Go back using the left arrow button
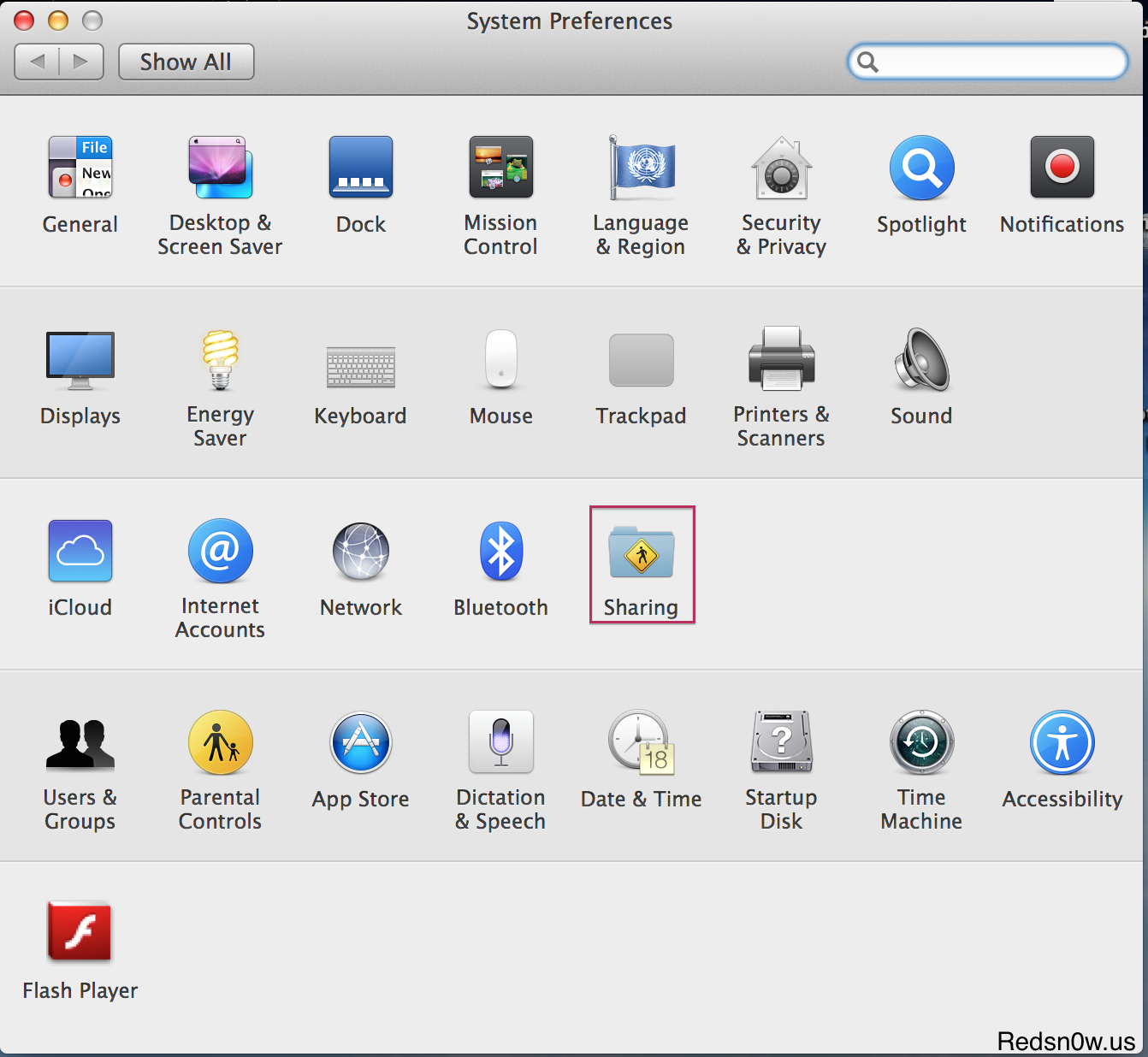Viewport: 1148px width, 1057px height. pos(37,62)
